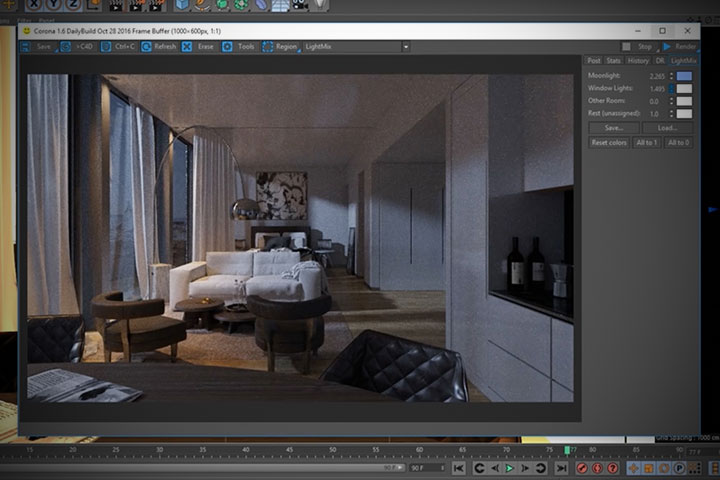The width and height of the screenshot is (720, 480).
Task: Open the Other Room color swatch
Action: click(684, 101)
